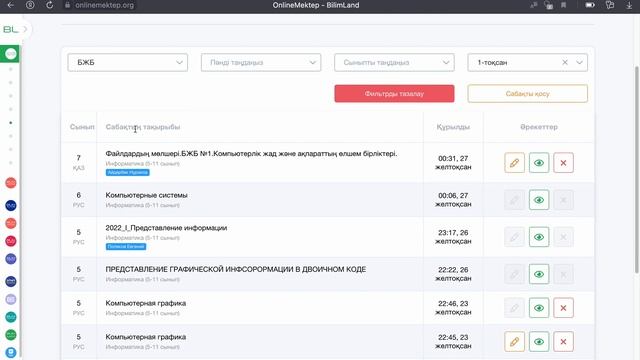
Task: Click the class cell reading 6 РУС
Action: (78, 200)
